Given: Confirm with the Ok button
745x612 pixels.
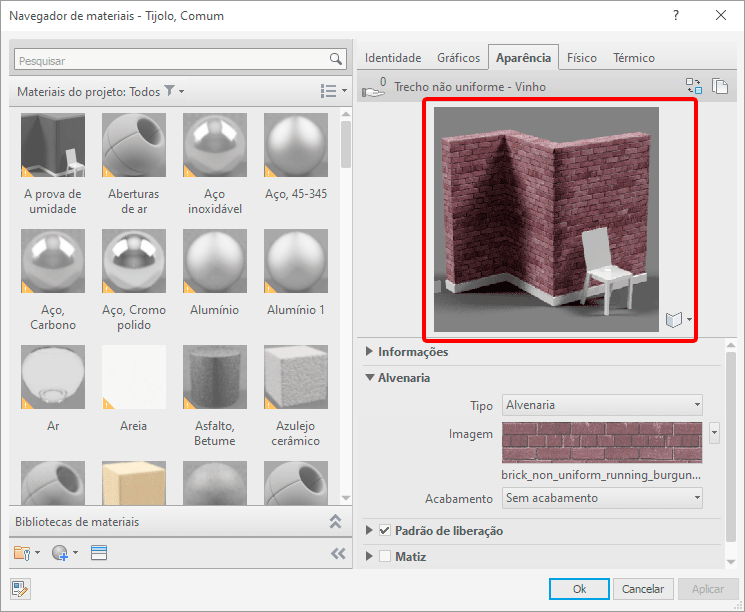Looking at the screenshot, I should tap(579, 589).
